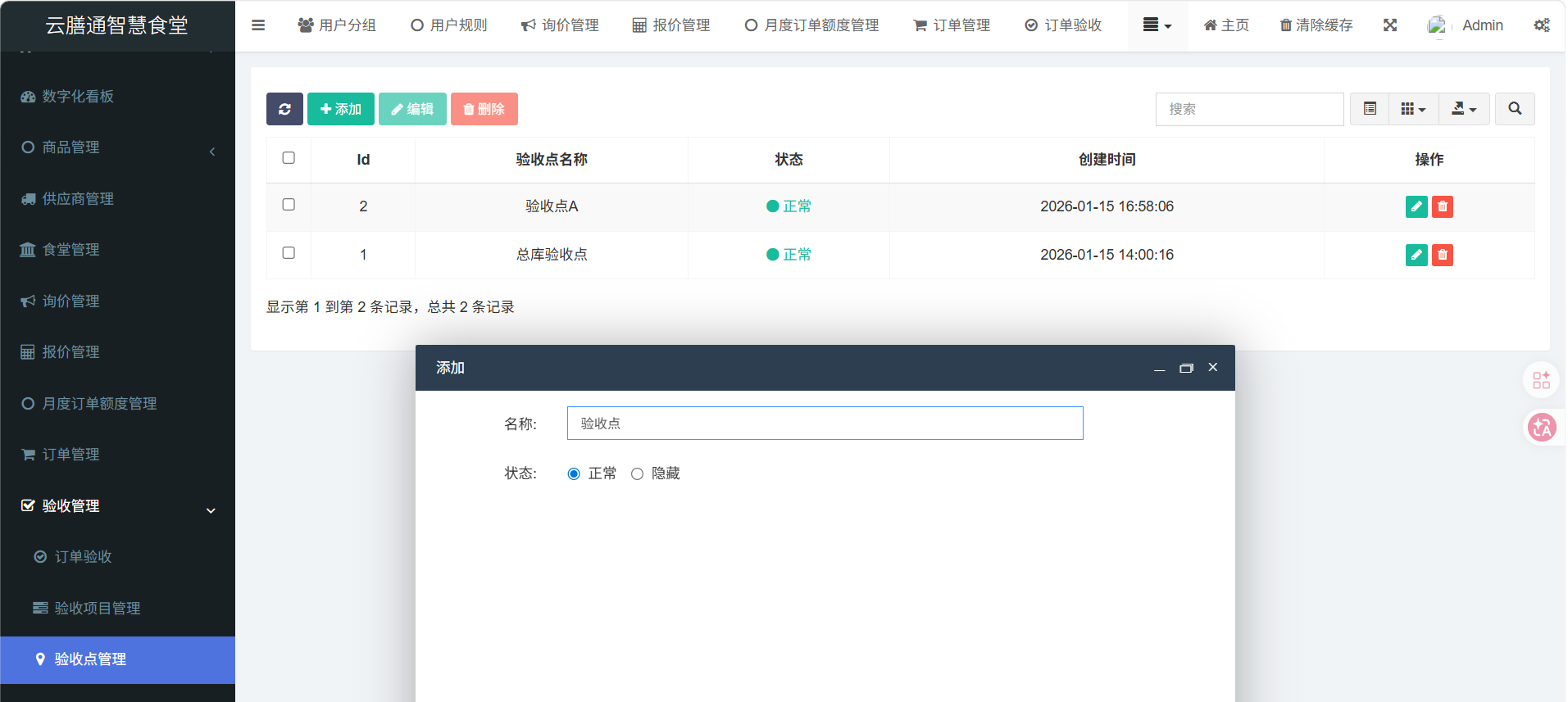Click the hamburger sidebar toggle icon
Screen dimensions: 1568x702
click(x=258, y=25)
